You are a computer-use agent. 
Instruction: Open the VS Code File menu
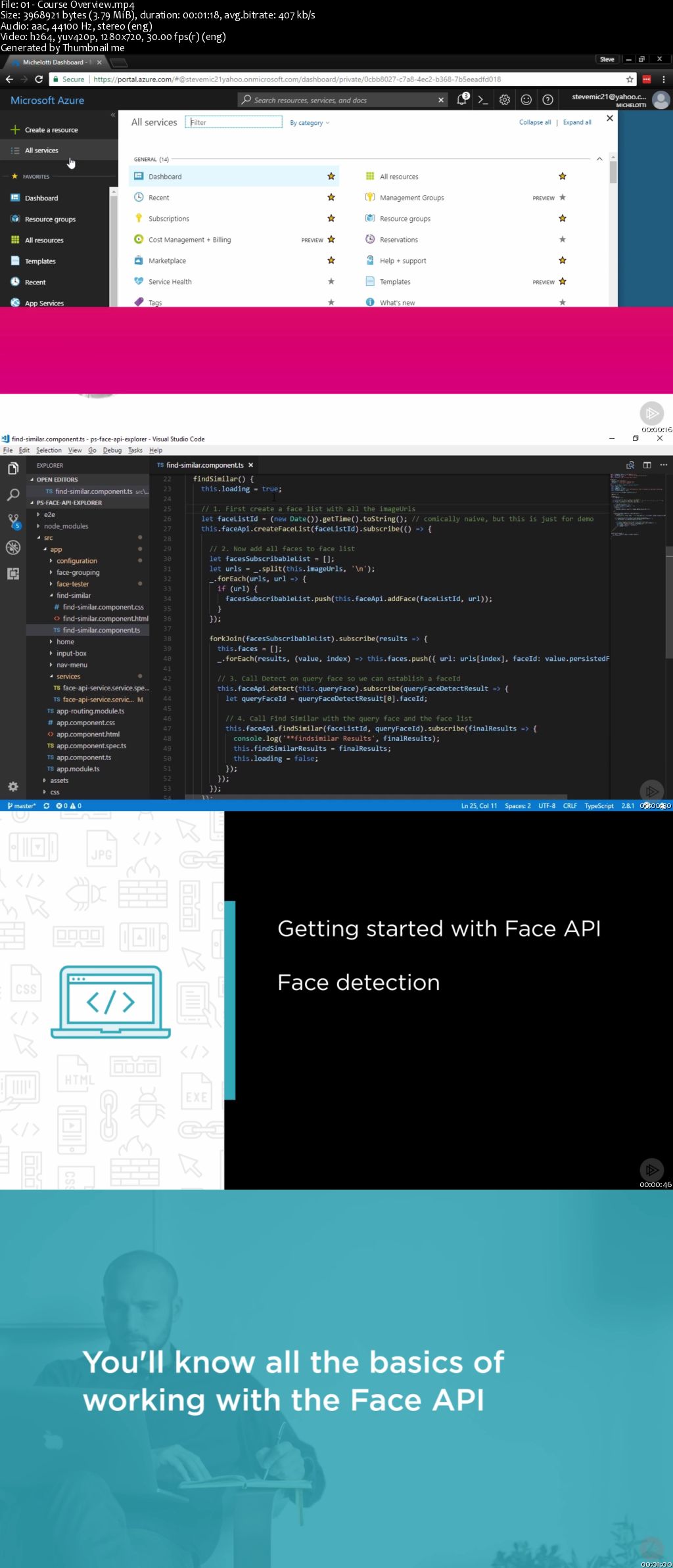point(8,450)
